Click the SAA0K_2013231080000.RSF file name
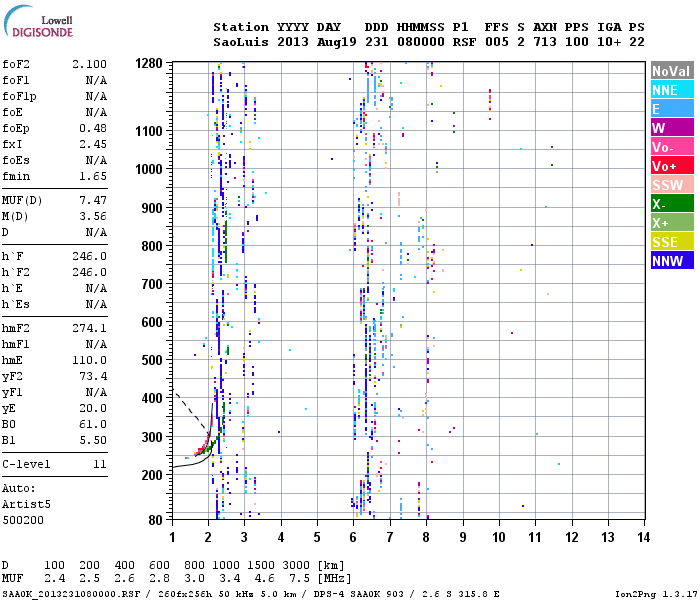 pos(71,594)
